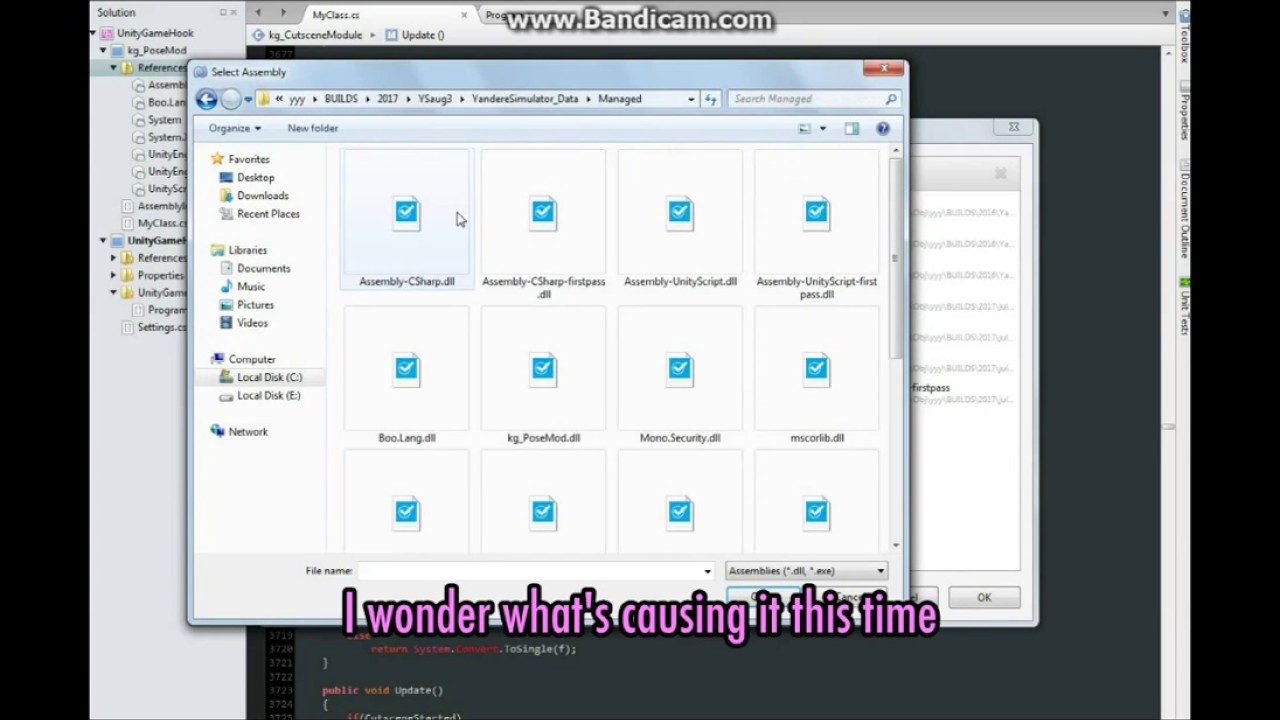The image size is (1280, 720).
Task: Select Boo.Lang.dll file
Action: click(x=406, y=376)
